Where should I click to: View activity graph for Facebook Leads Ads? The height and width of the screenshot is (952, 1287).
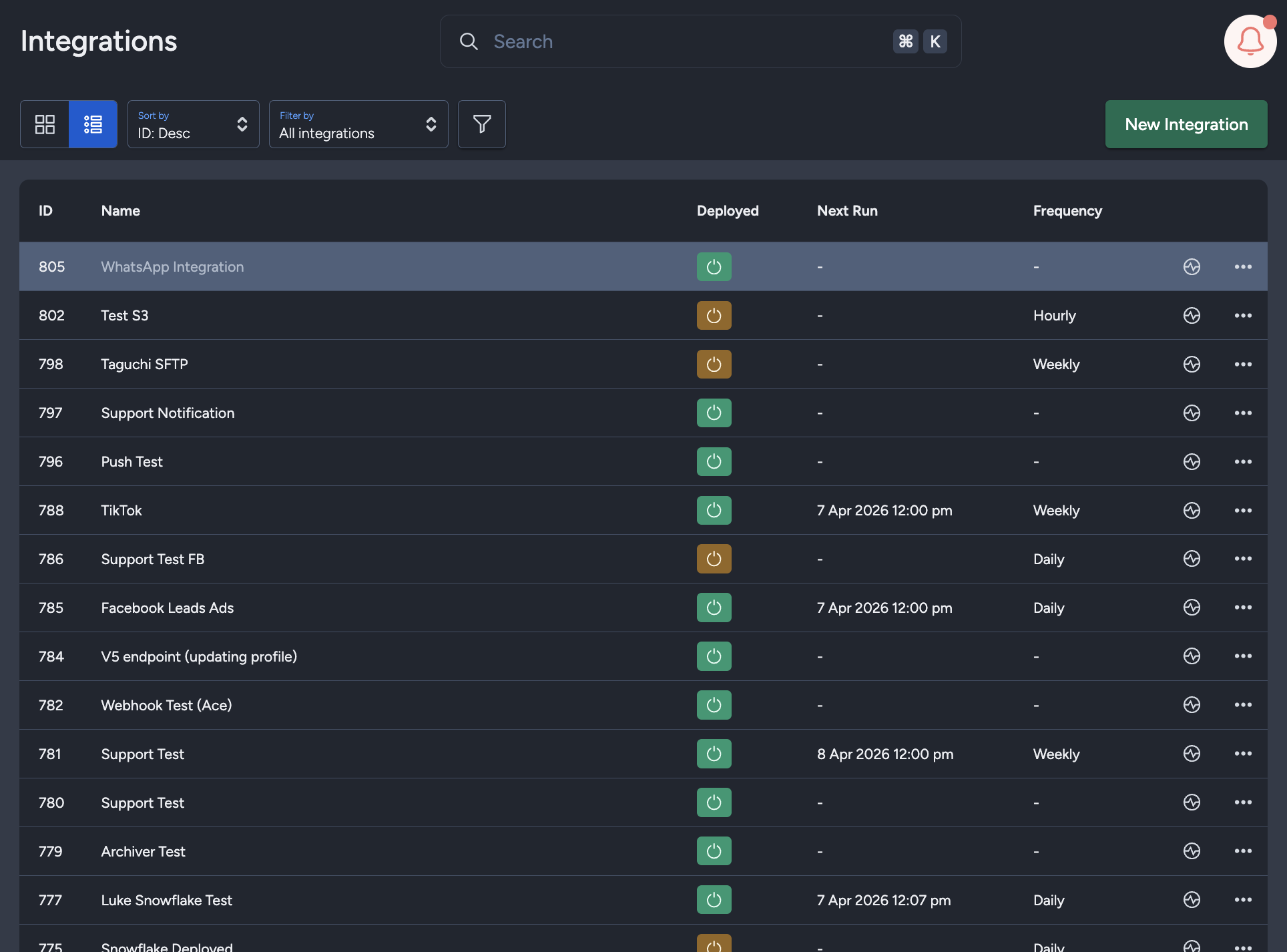point(1192,608)
